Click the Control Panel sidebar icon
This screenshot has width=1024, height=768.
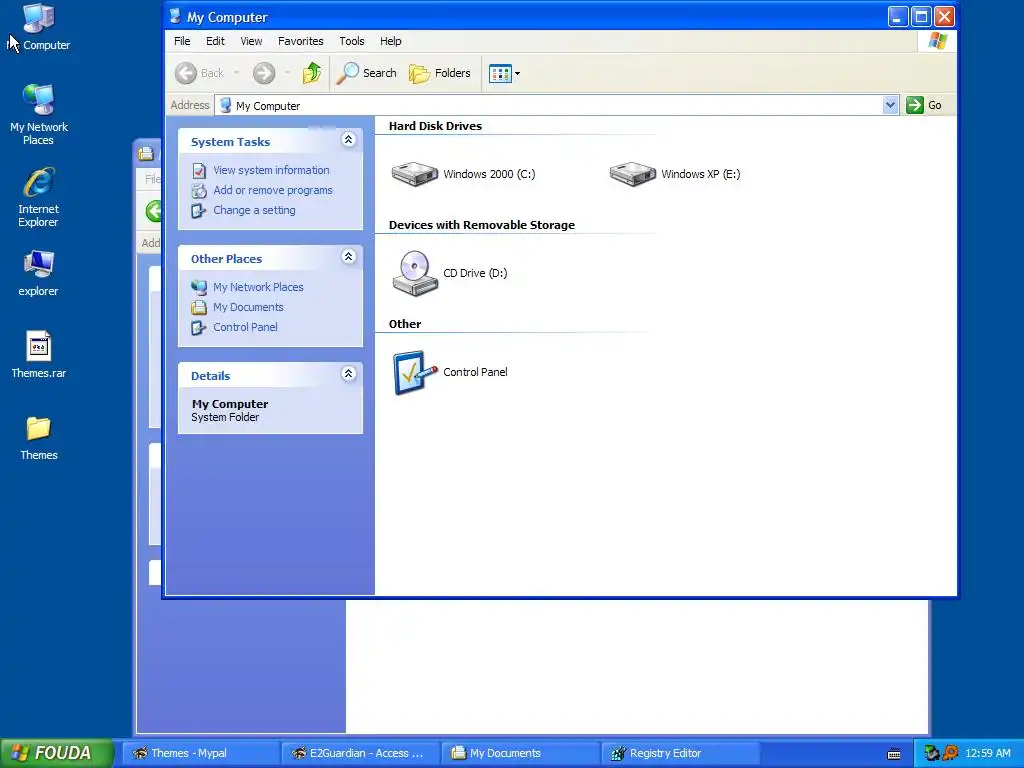(199, 328)
